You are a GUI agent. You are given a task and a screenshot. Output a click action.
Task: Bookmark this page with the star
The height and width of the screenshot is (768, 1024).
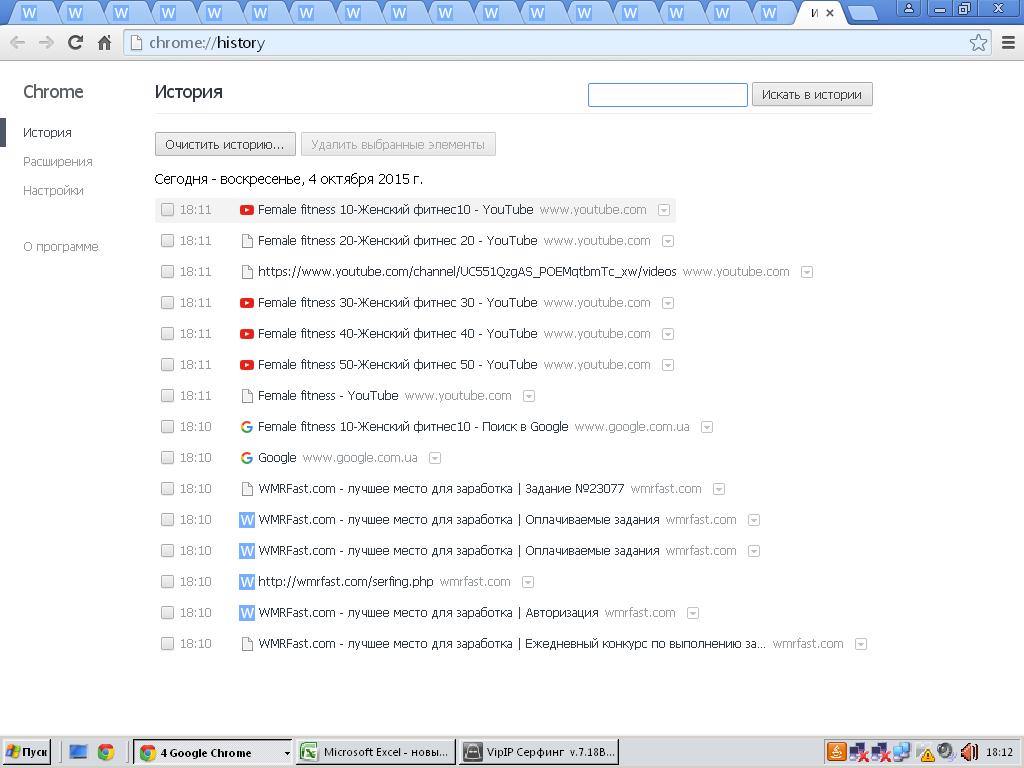tap(978, 43)
